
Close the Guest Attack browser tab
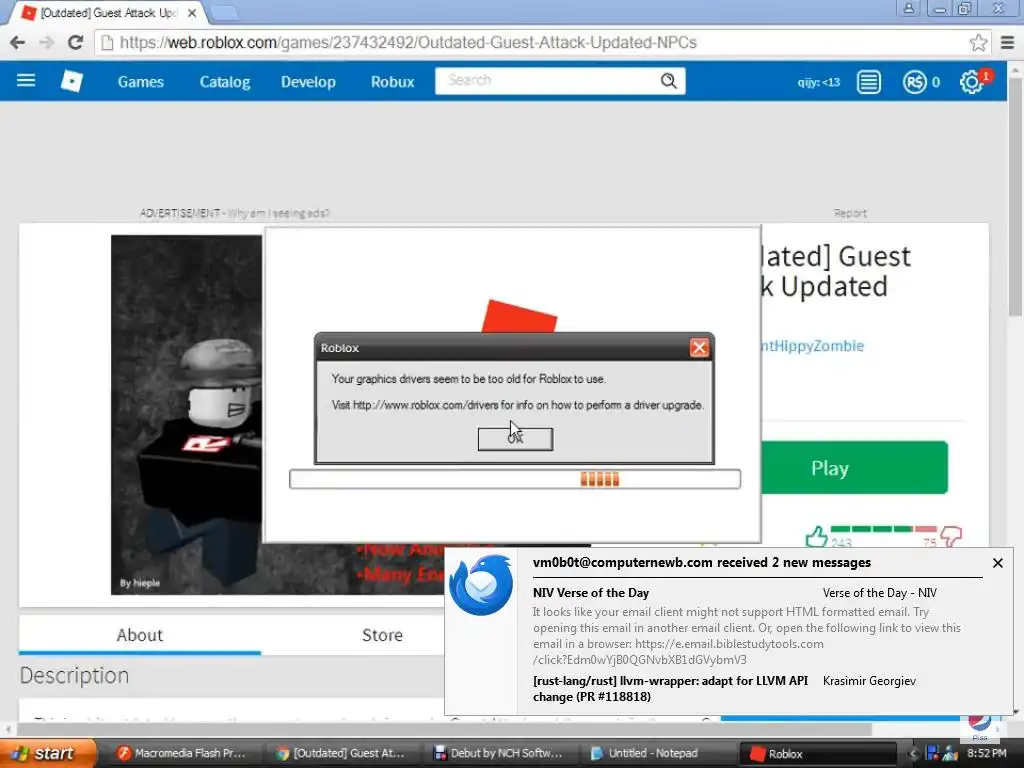tap(191, 13)
